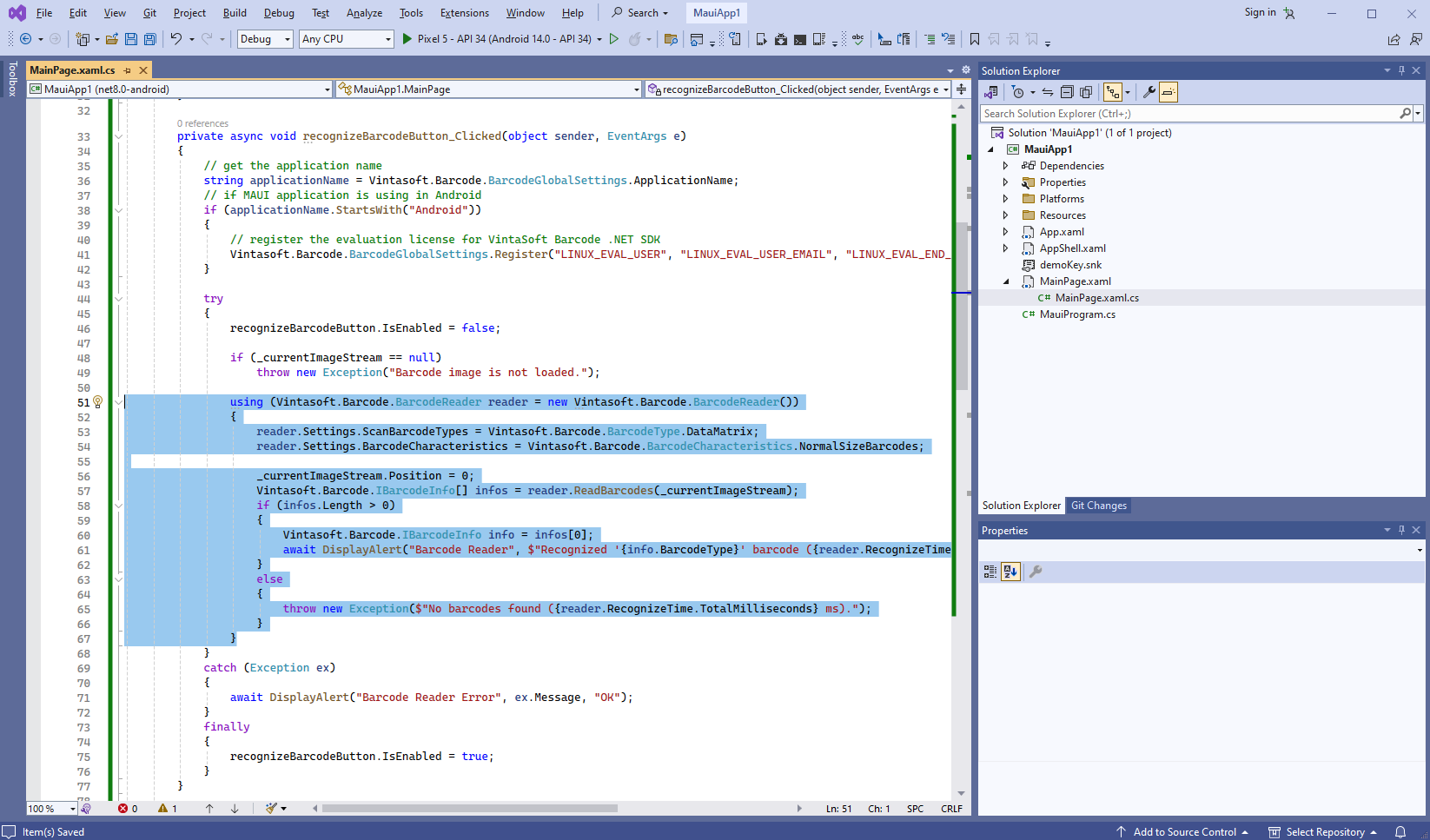This screenshot has height=840, width=1430.
Task: Toggle file nesting view in Solution Explorer
Action: [1112, 92]
